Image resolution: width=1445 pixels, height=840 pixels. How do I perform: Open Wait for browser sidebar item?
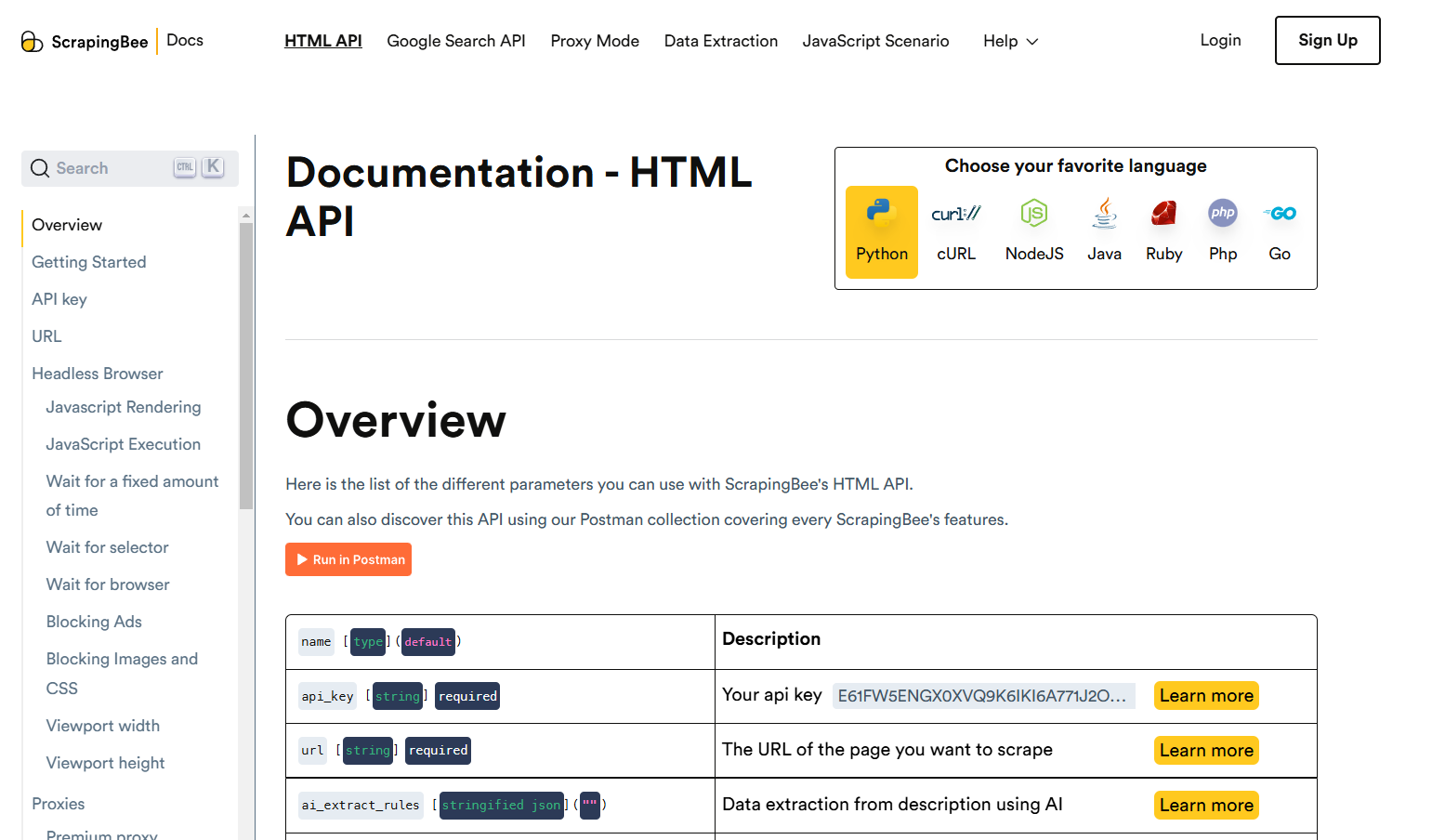pos(108,584)
